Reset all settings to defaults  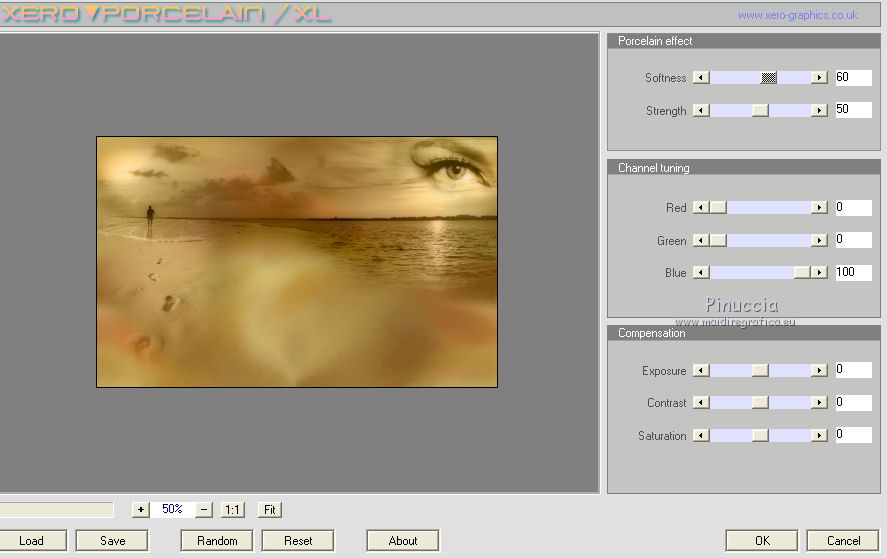click(x=298, y=540)
